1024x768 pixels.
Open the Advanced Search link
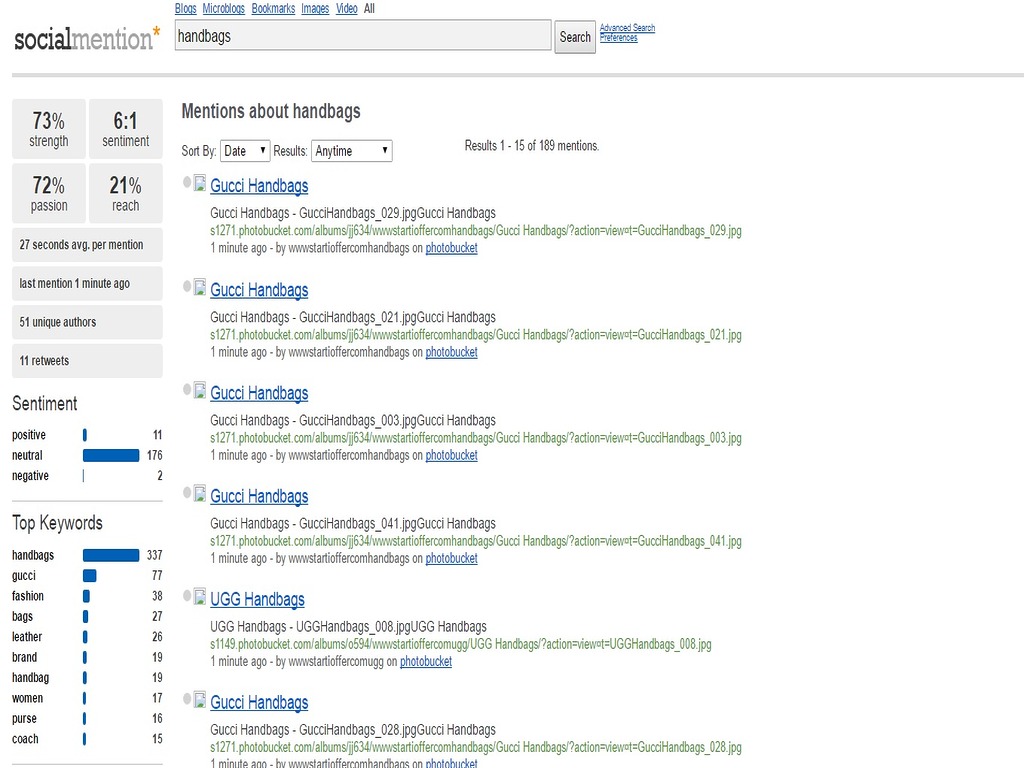tap(627, 28)
